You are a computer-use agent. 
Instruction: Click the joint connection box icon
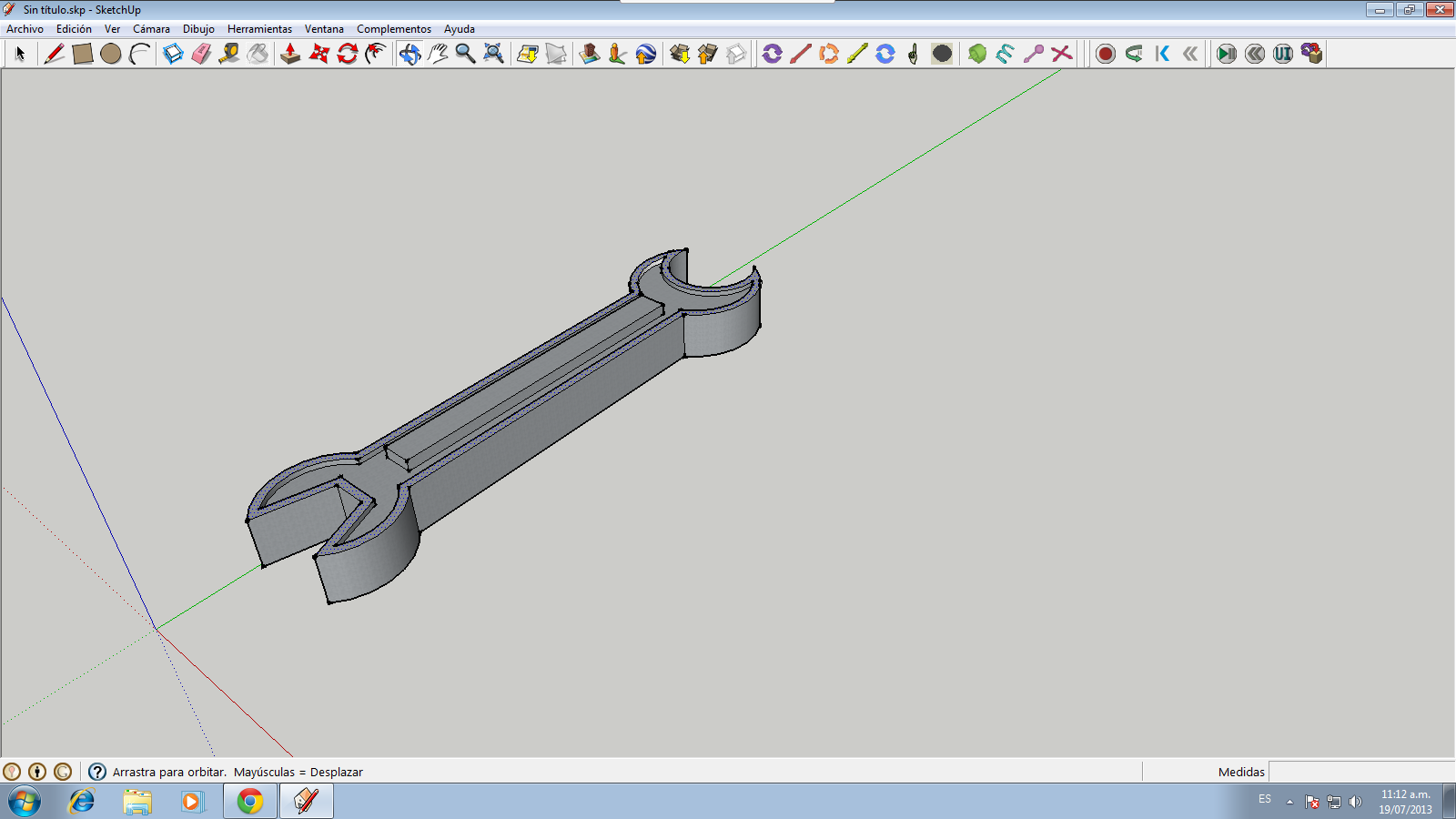click(1311, 54)
